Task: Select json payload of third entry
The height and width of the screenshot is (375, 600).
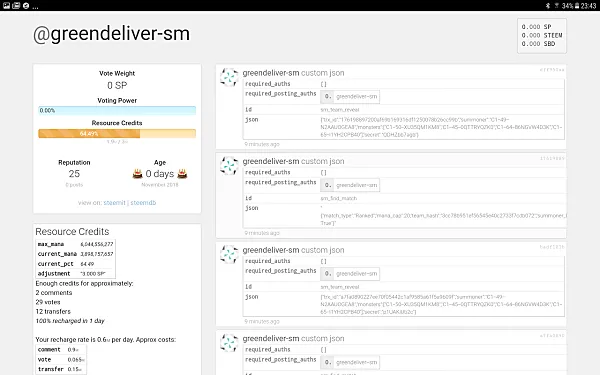Action: (441, 304)
